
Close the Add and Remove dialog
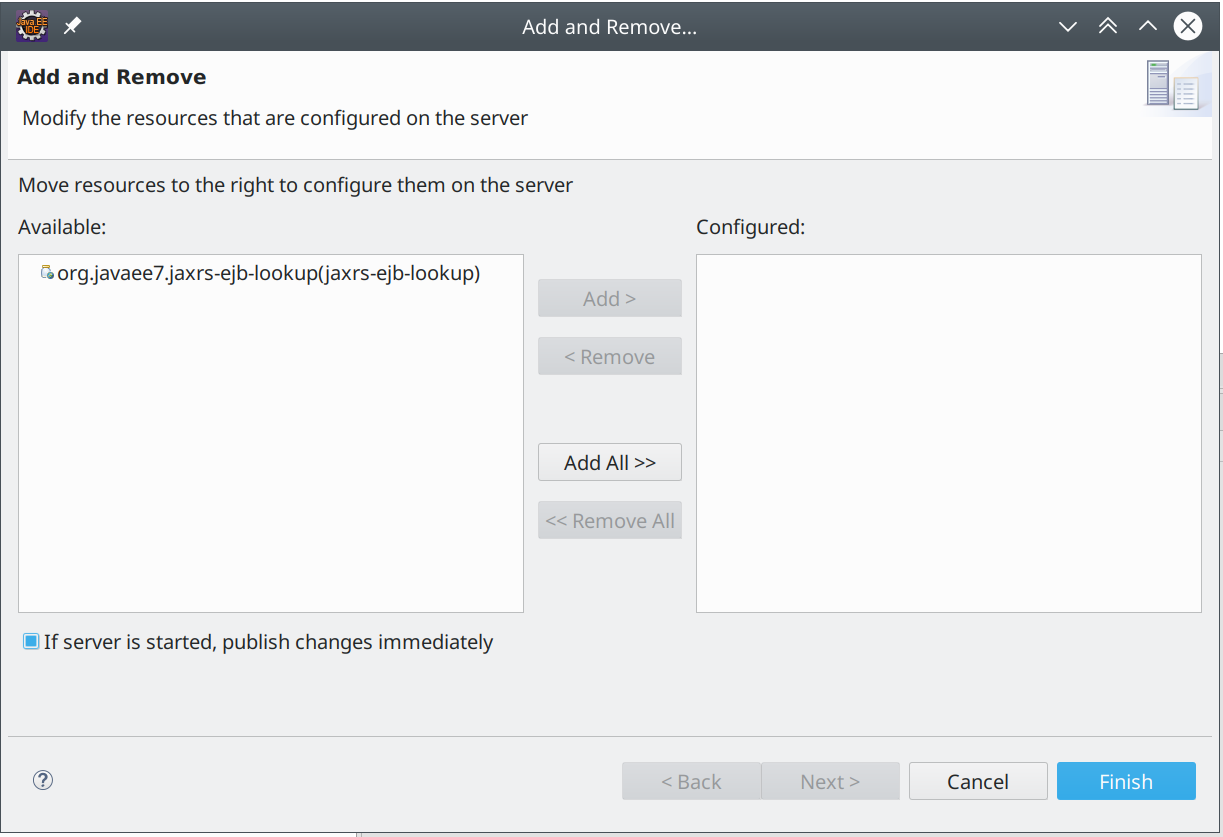[x=1187, y=26]
